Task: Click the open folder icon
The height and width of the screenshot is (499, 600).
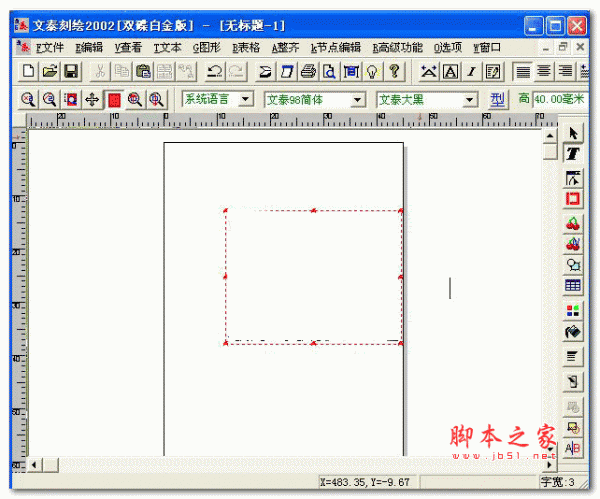Action: [50, 72]
